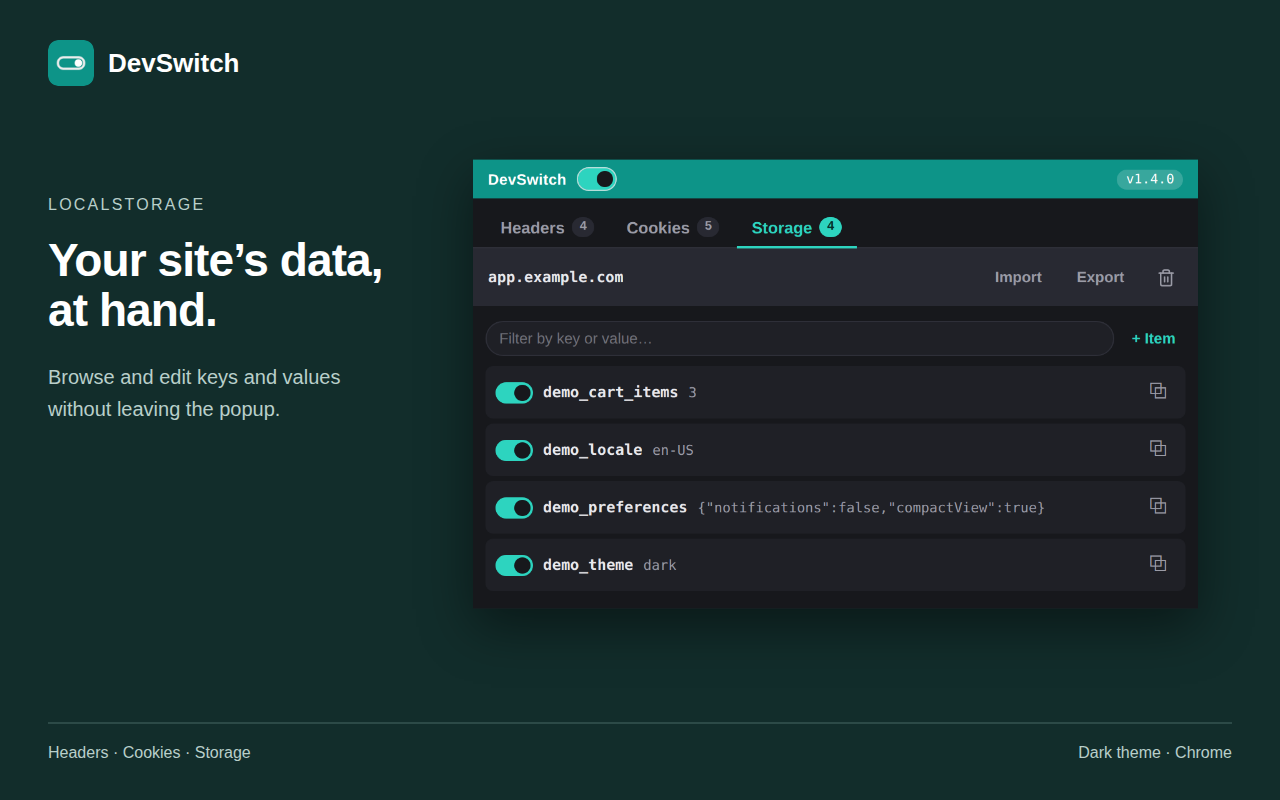
Task: Select the demo_locale key name
Action: [x=593, y=450]
